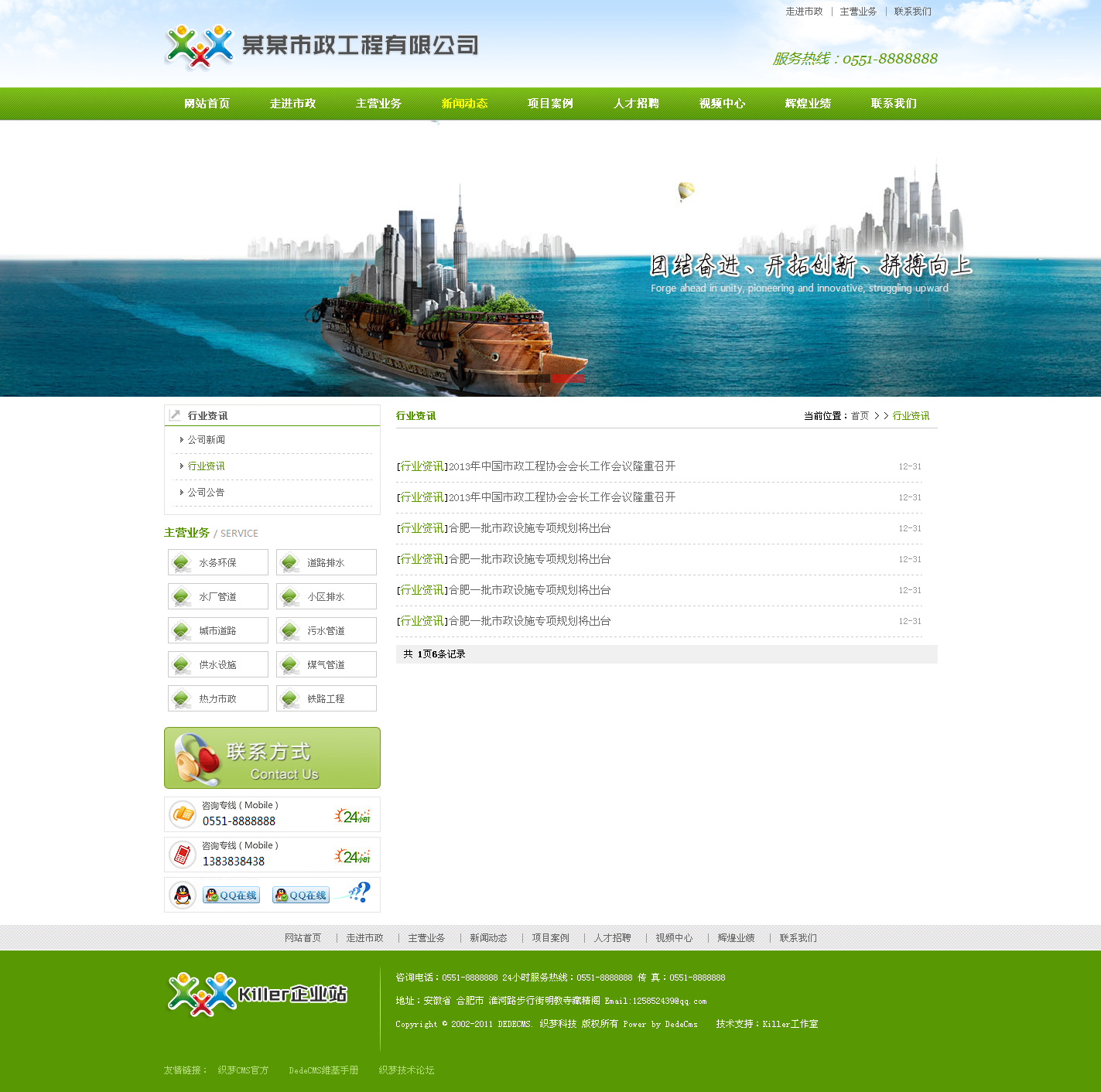Open the 道路排水 service button
This screenshot has height=1092, width=1101.
point(326,562)
